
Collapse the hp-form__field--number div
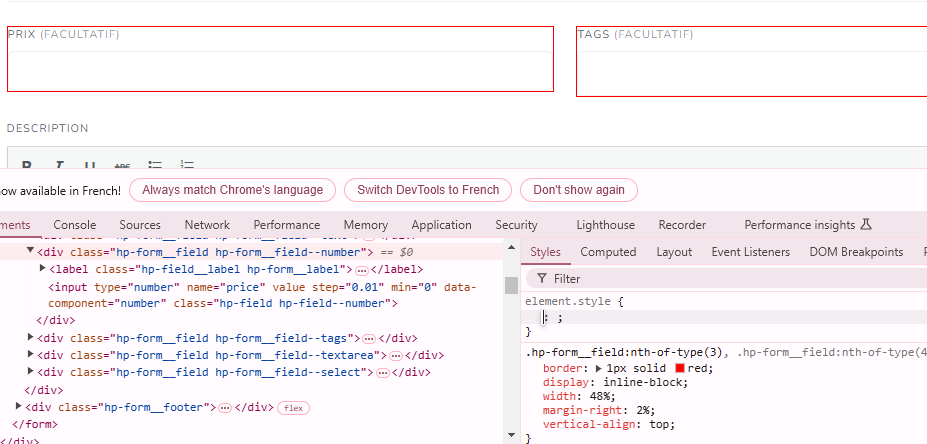tap(30, 251)
